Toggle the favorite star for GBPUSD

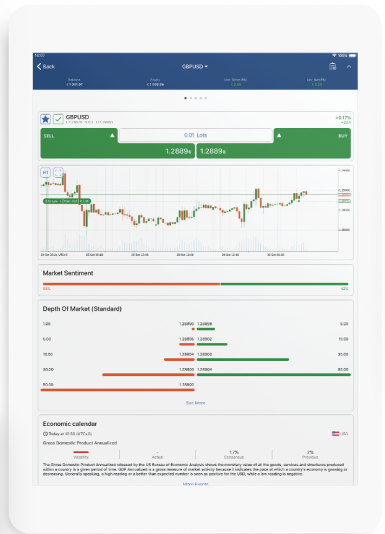pyautogui.click(x=46, y=119)
